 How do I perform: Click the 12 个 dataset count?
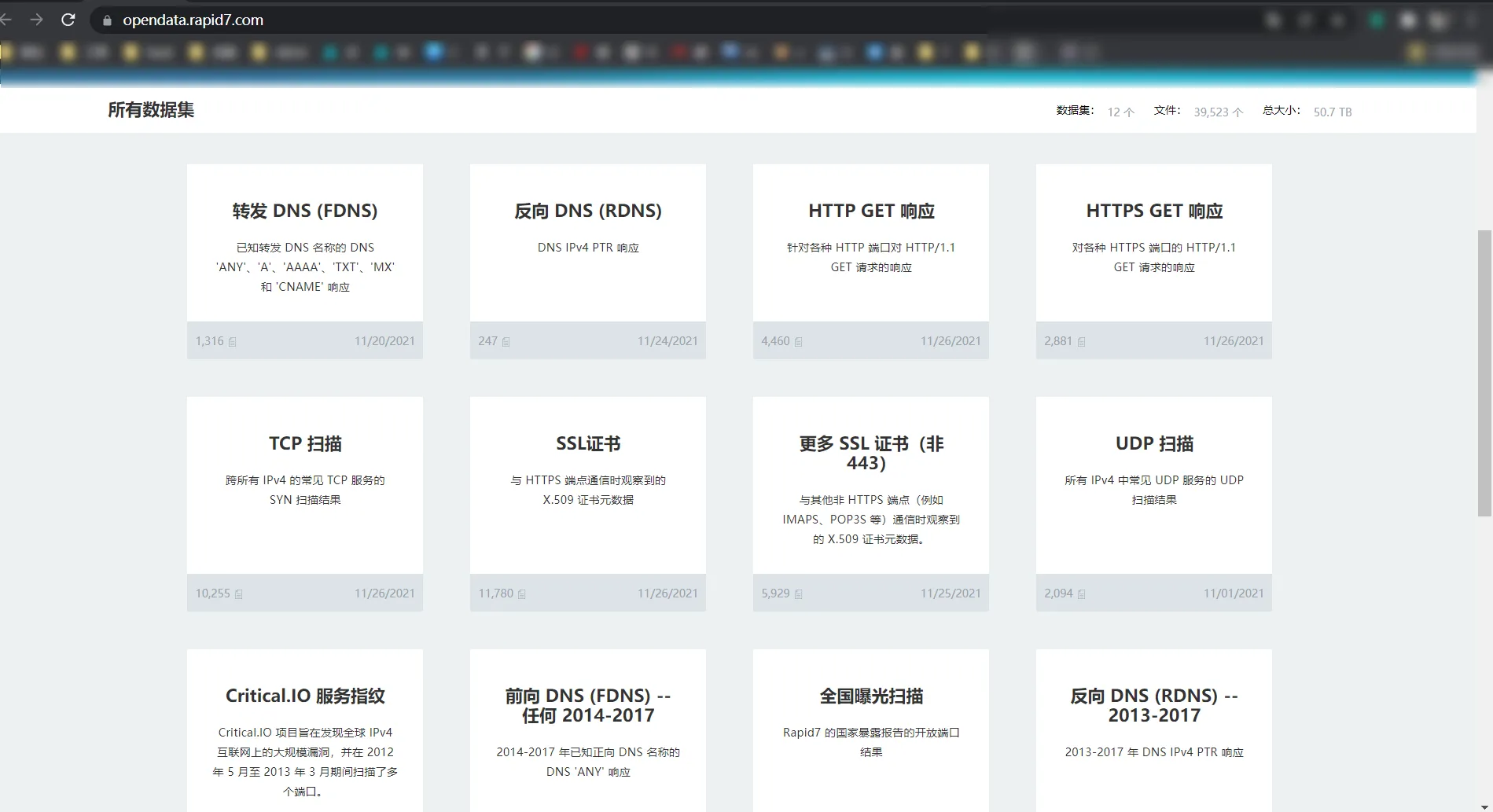pos(1121,112)
